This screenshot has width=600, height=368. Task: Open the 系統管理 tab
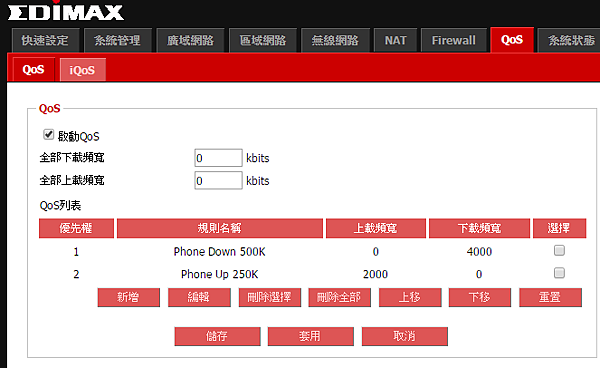[x=117, y=40]
